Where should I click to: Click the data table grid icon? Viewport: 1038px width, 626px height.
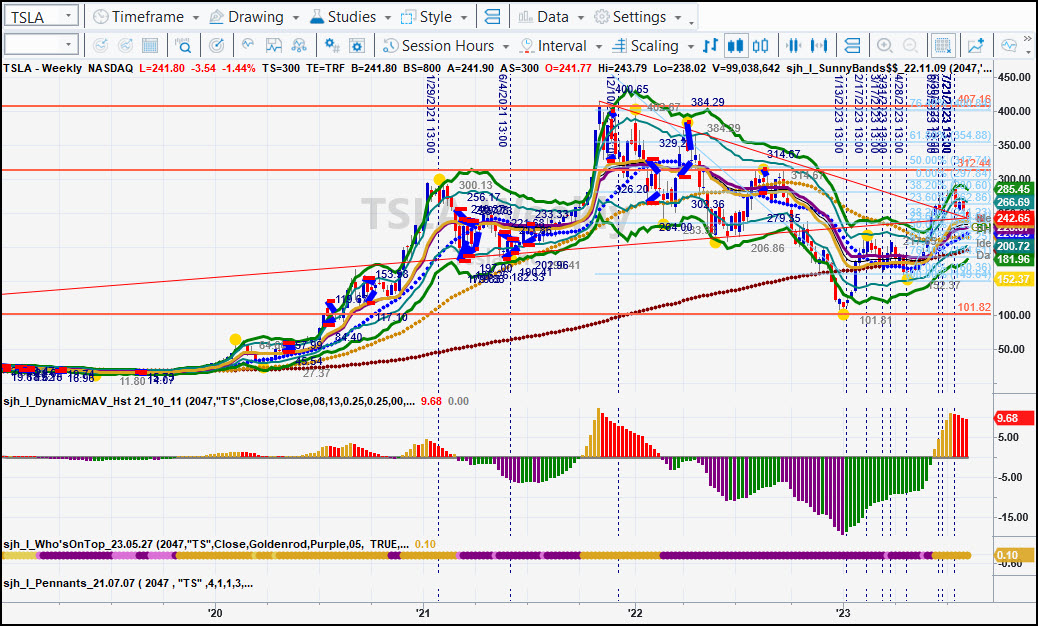[150, 46]
